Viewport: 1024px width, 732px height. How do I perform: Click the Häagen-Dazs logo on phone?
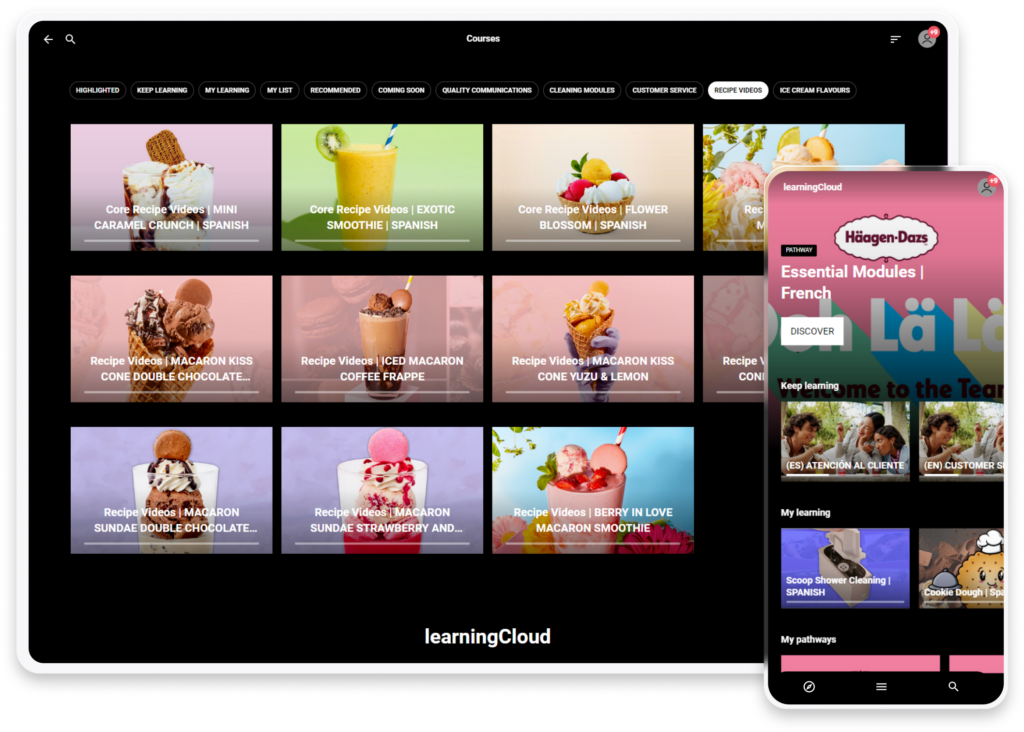coord(886,237)
